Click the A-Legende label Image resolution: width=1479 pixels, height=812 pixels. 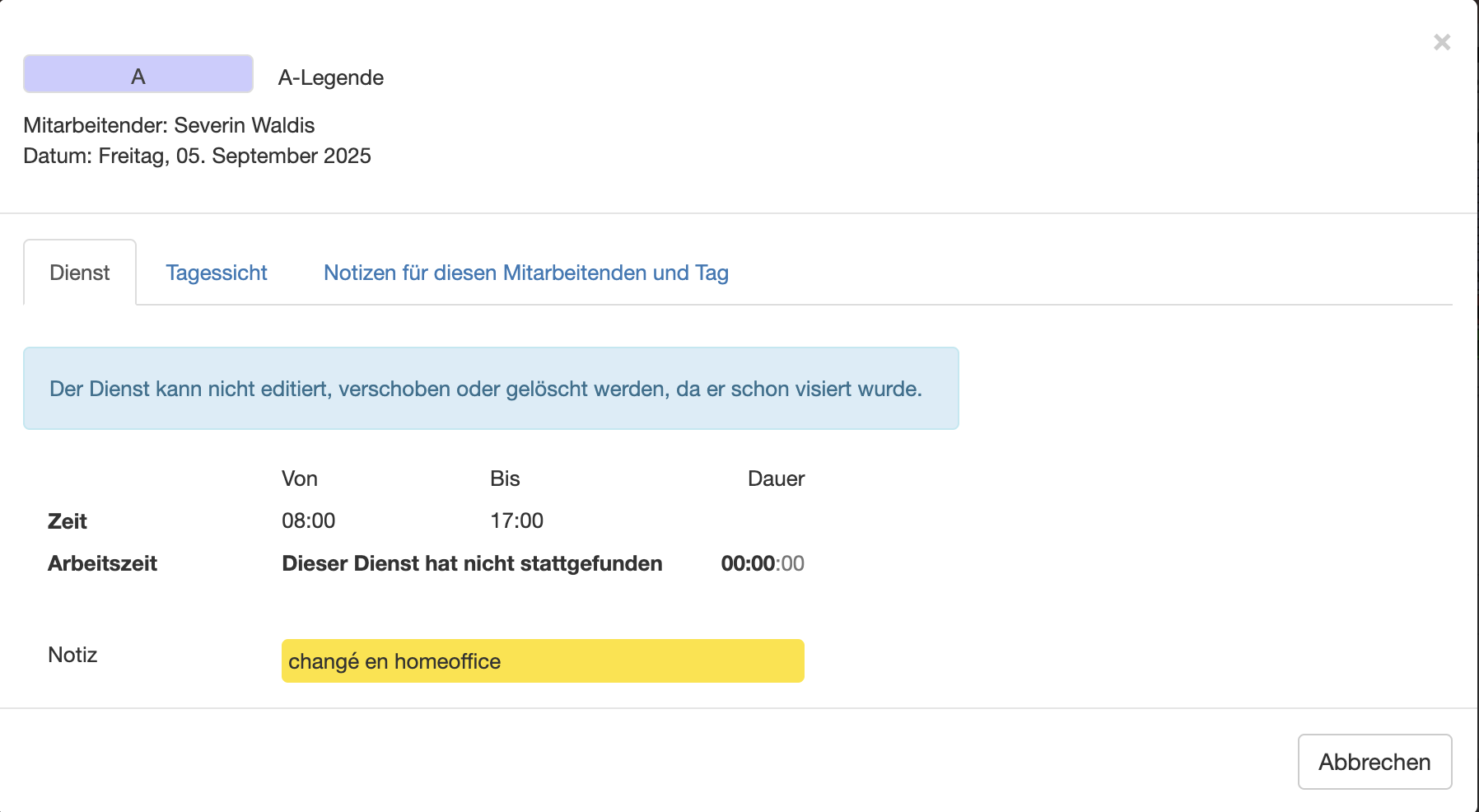click(331, 77)
